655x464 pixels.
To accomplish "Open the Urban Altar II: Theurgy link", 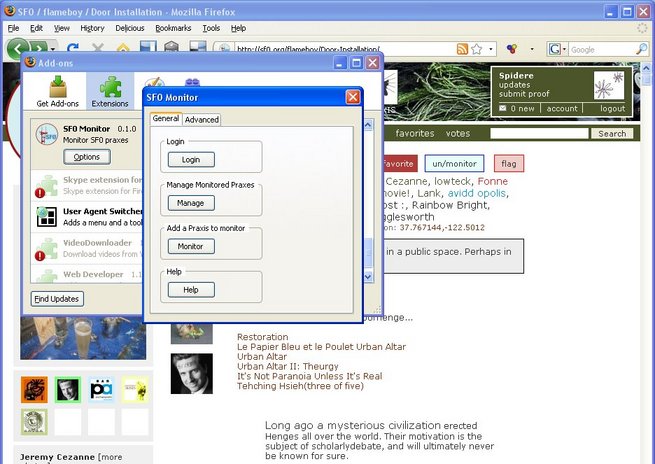I will click(288, 366).
